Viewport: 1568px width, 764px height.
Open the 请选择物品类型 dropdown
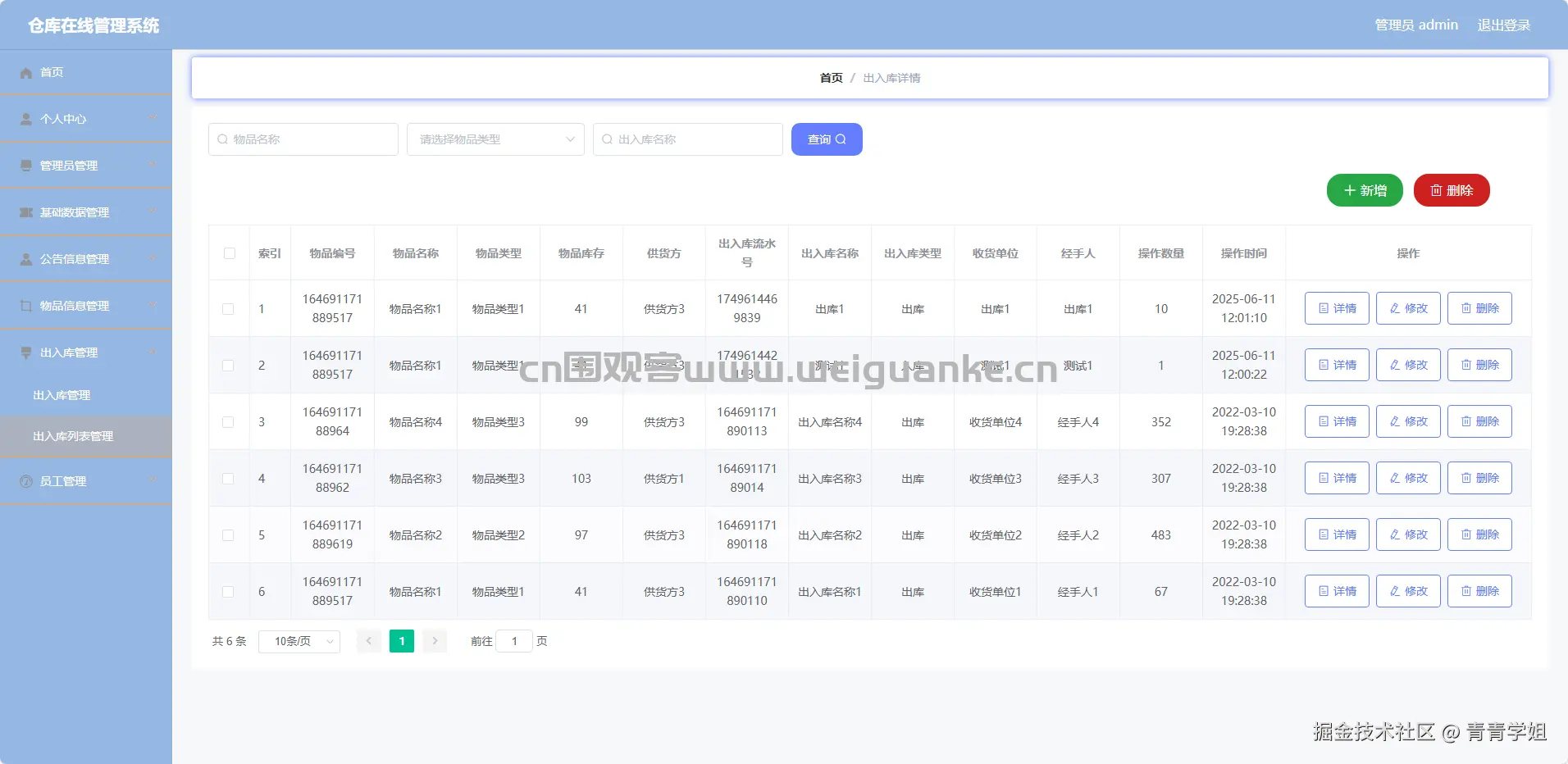[495, 140]
